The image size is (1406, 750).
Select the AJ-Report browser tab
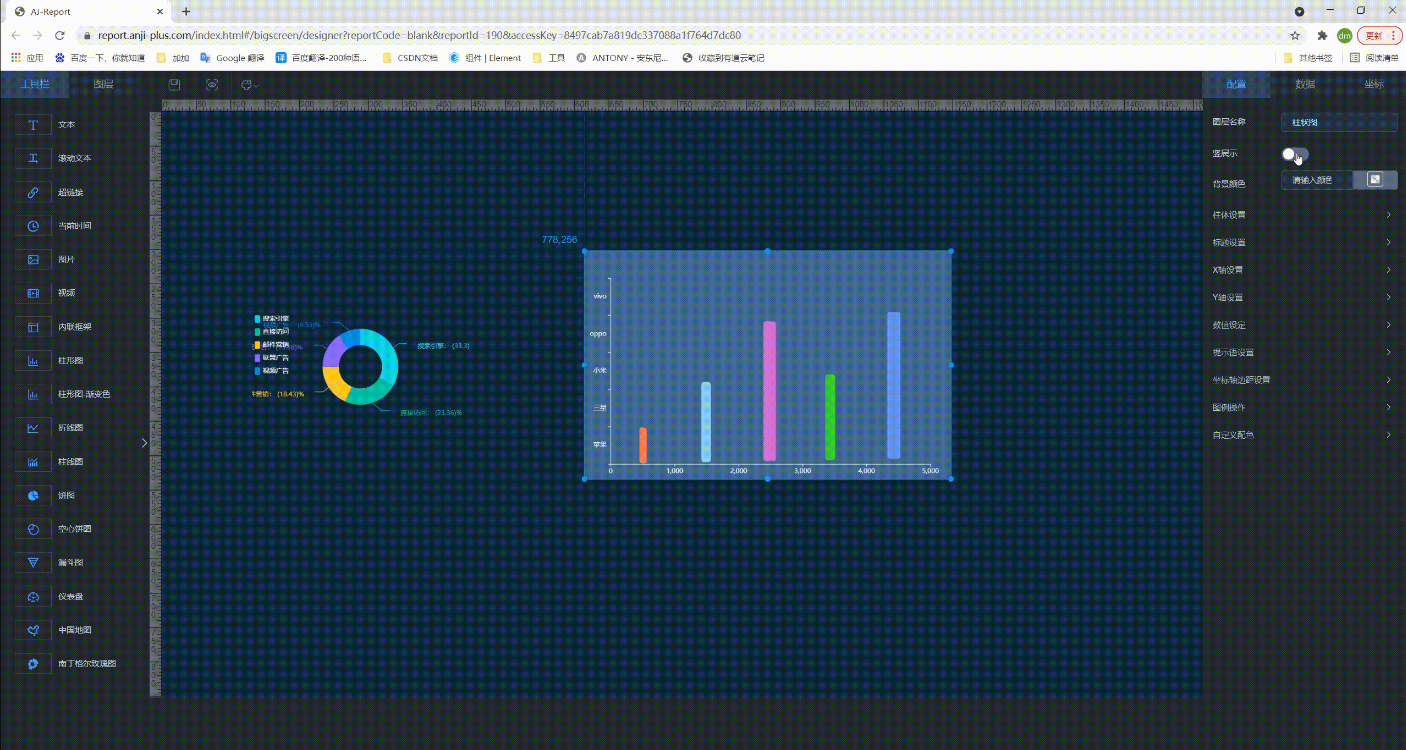(88, 12)
